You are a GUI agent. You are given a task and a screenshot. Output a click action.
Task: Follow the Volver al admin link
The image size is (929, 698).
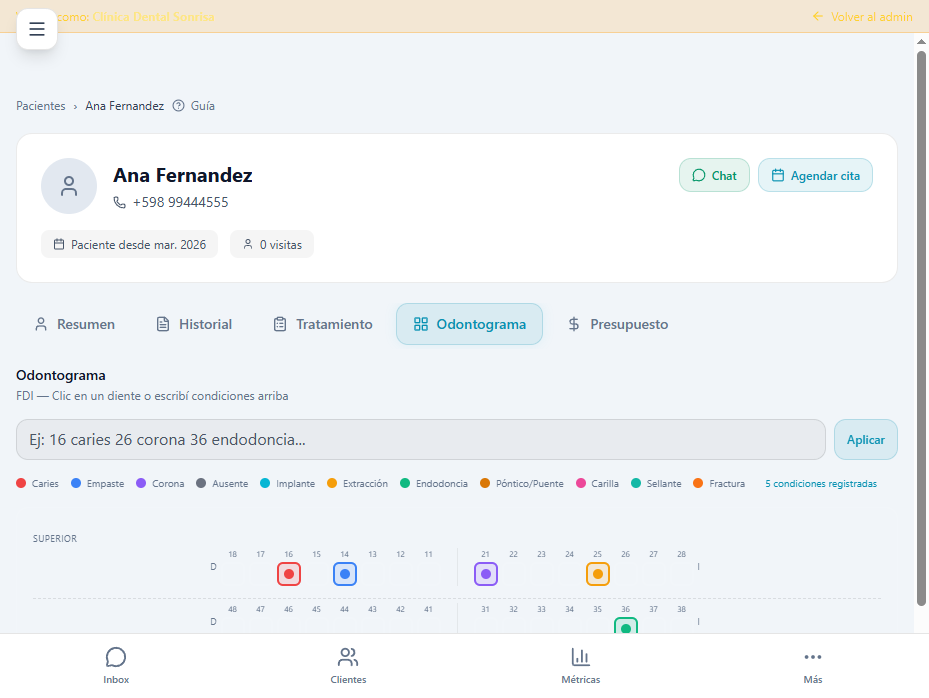tap(862, 16)
